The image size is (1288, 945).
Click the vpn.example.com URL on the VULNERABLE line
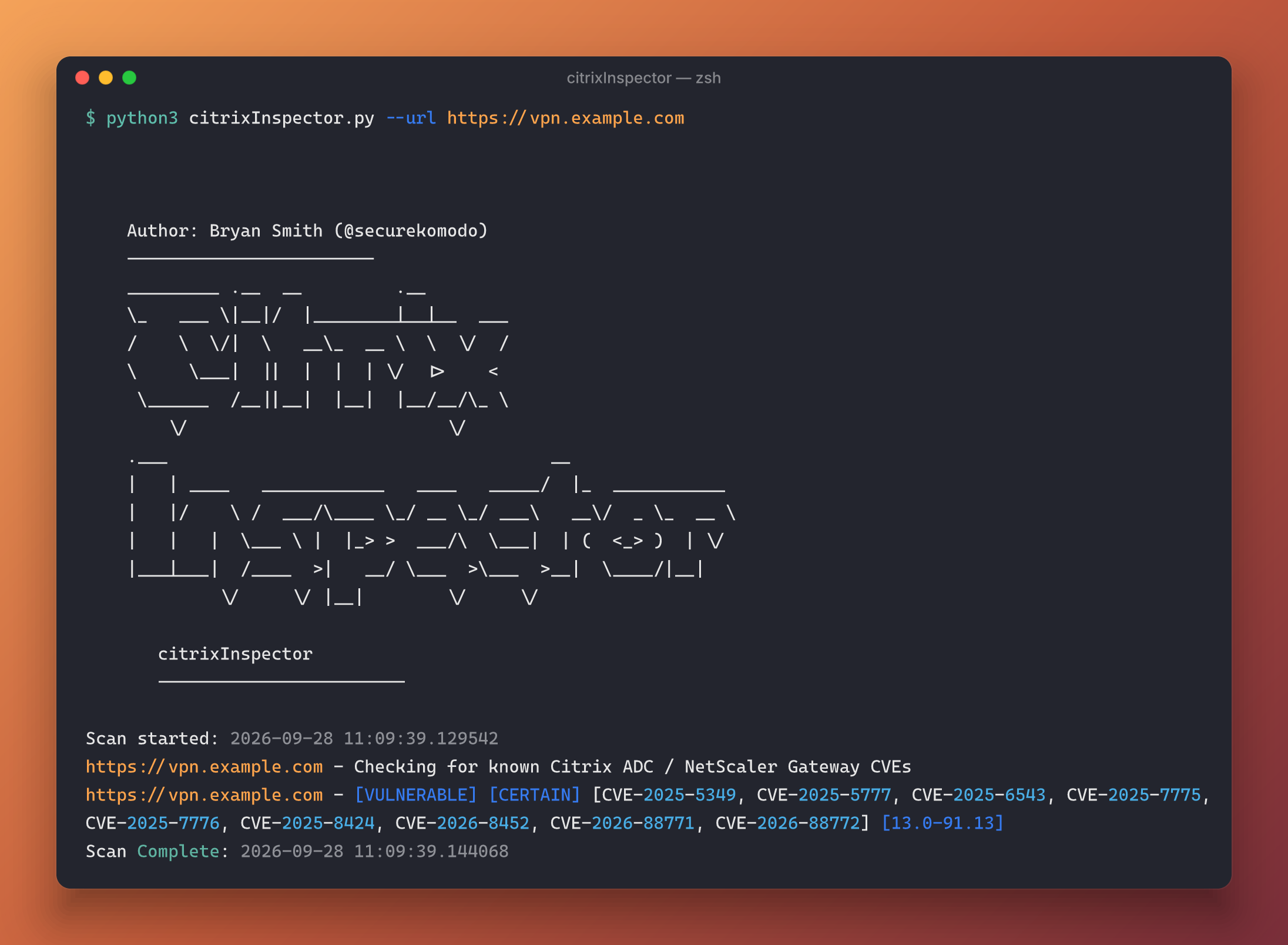[204, 795]
